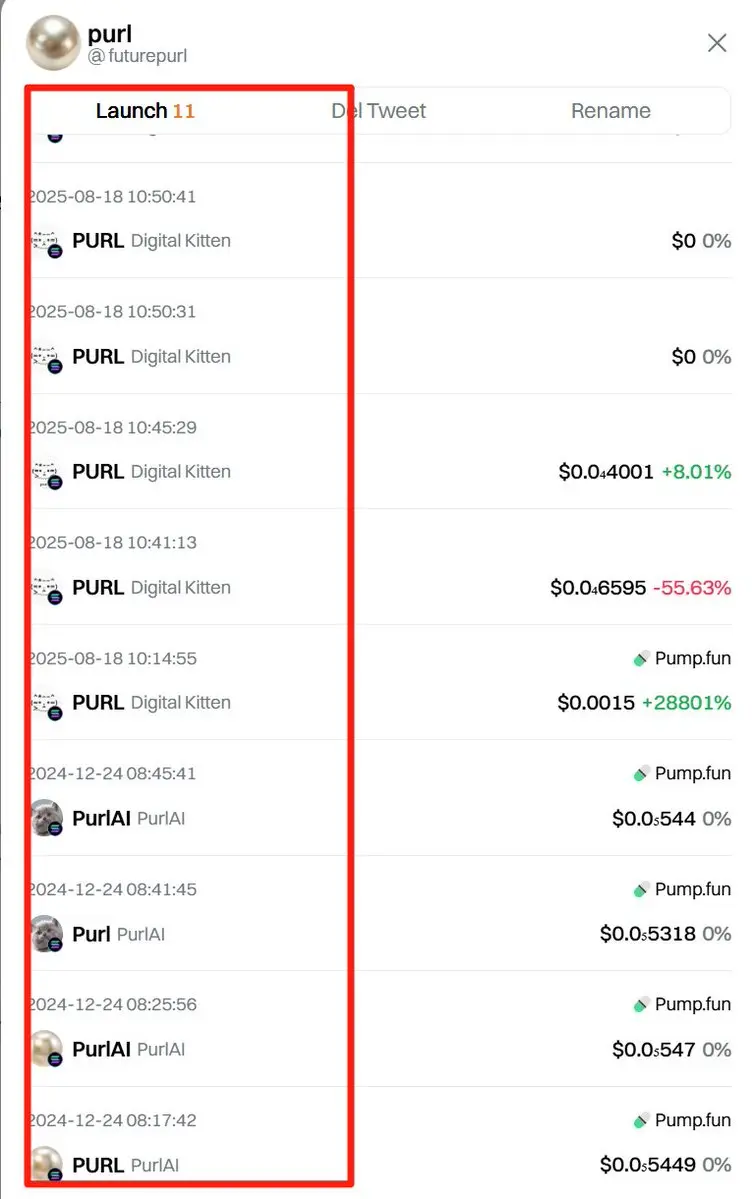Open the Pump.fun link for 08:45:41 launch
This screenshot has height=1199, width=754.
[682, 774]
